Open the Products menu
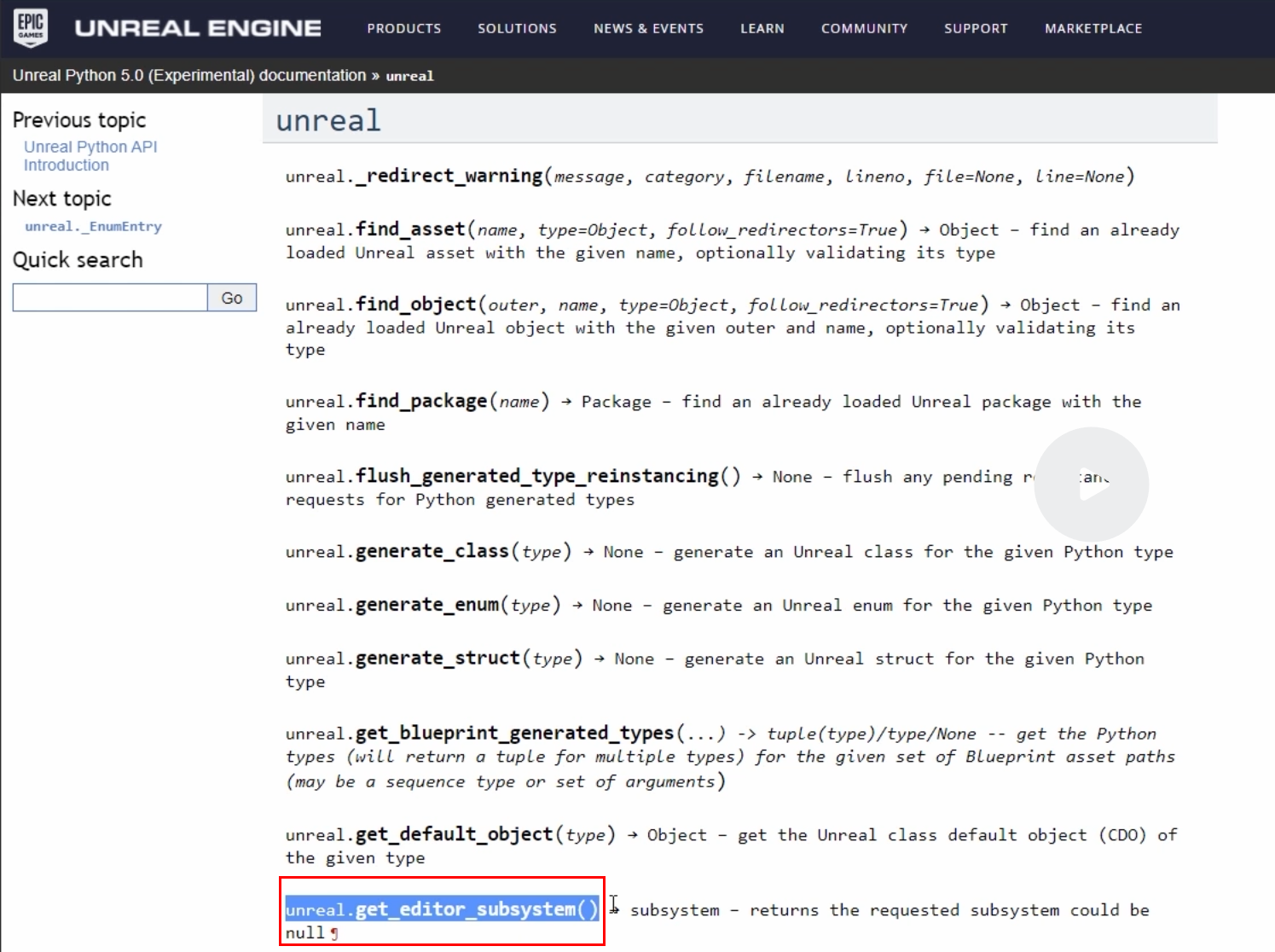 click(404, 28)
